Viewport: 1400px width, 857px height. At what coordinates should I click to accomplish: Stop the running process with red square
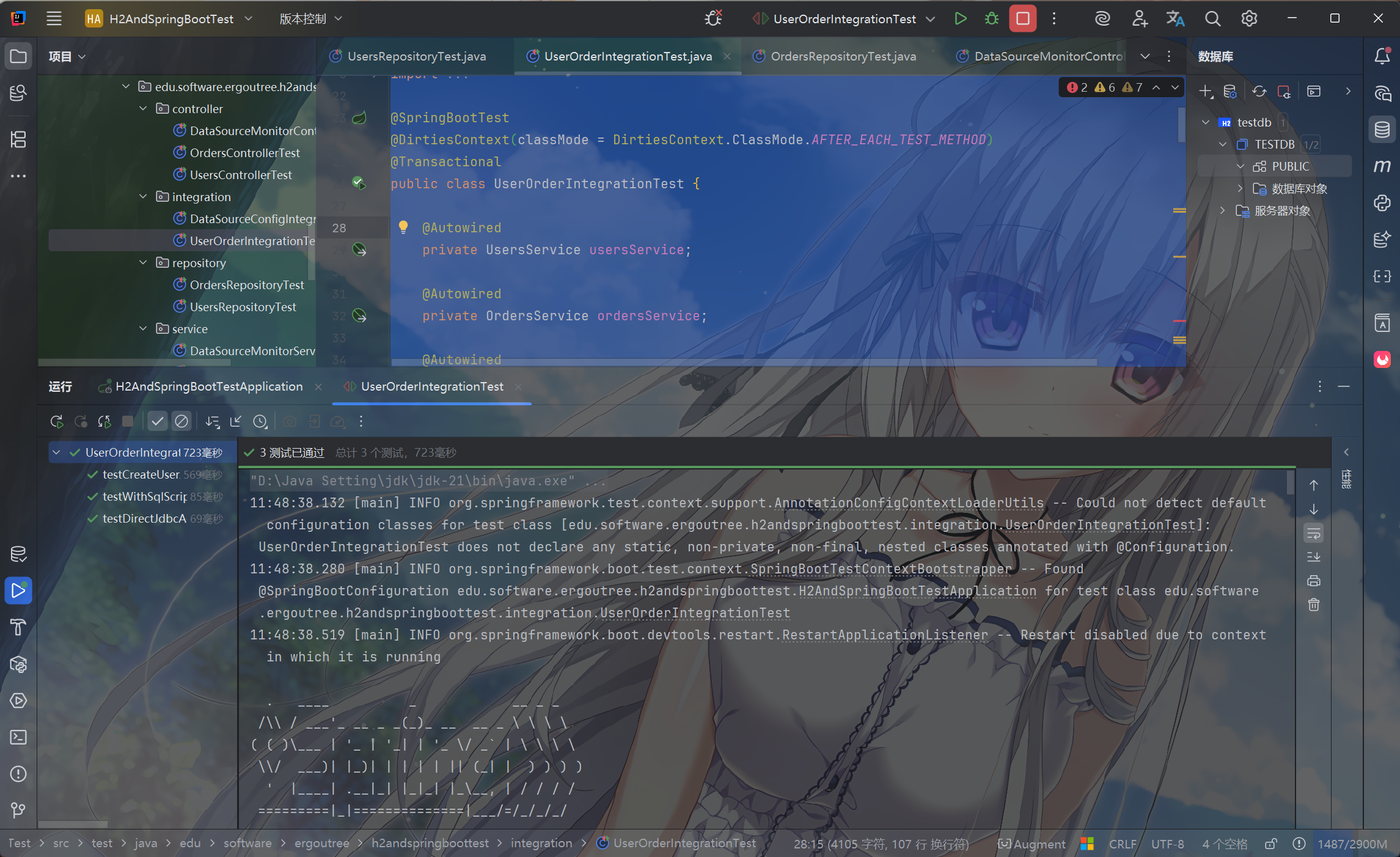pyautogui.click(x=1022, y=18)
